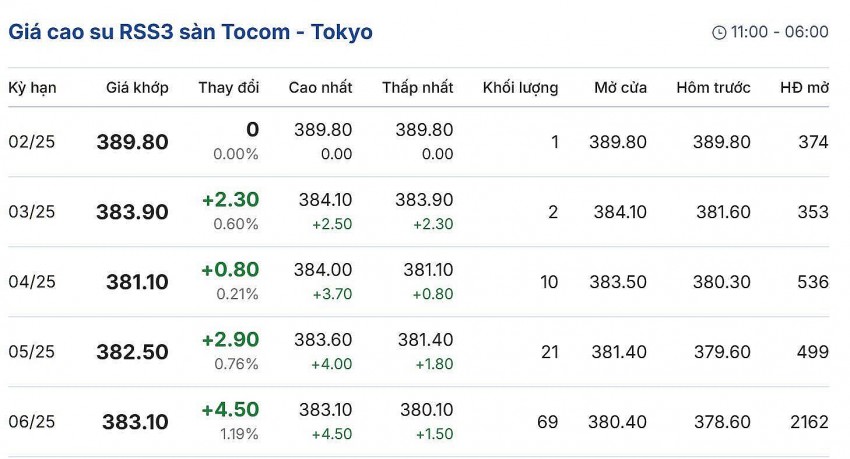Select the Thấp nhất column header
Screen dimensions: 850x459
pyautogui.click(x=417, y=88)
